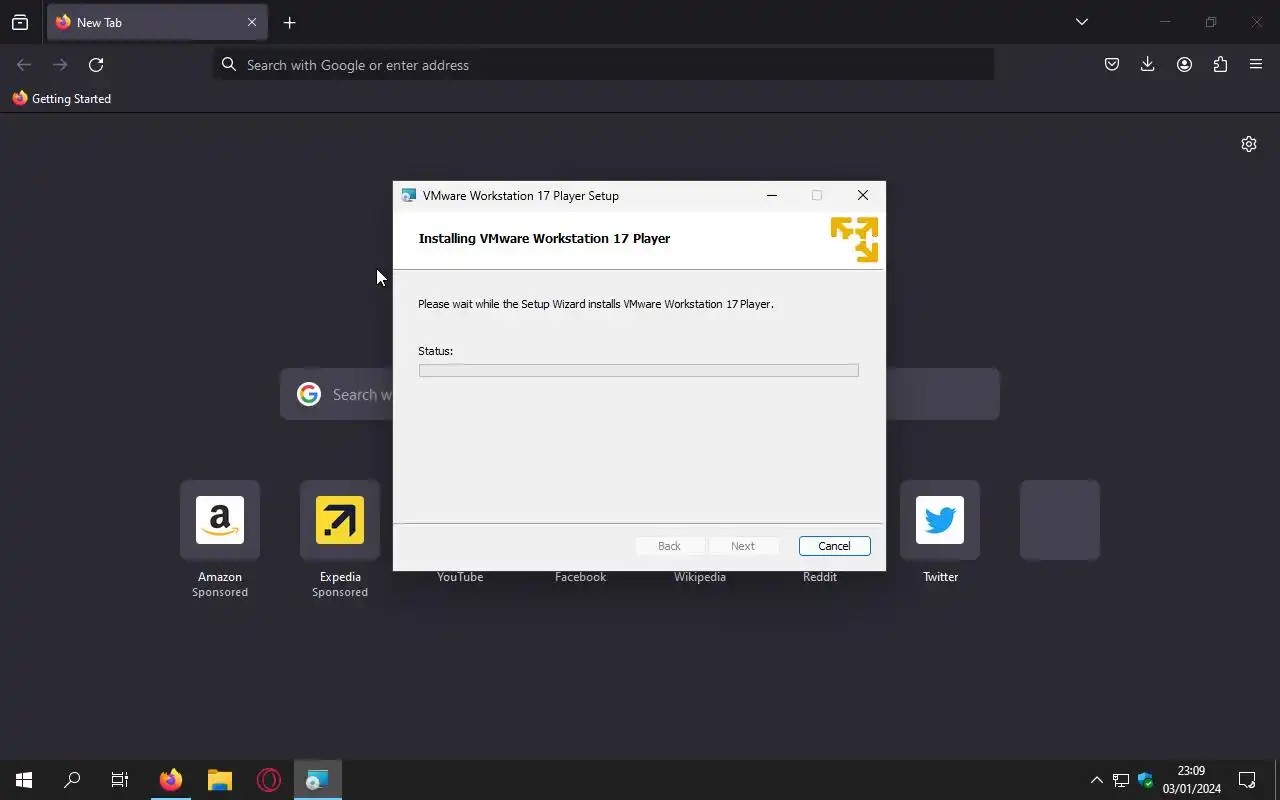Switch to Firefox on the taskbar
The width and height of the screenshot is (1280, 800).
pos(171,780)
